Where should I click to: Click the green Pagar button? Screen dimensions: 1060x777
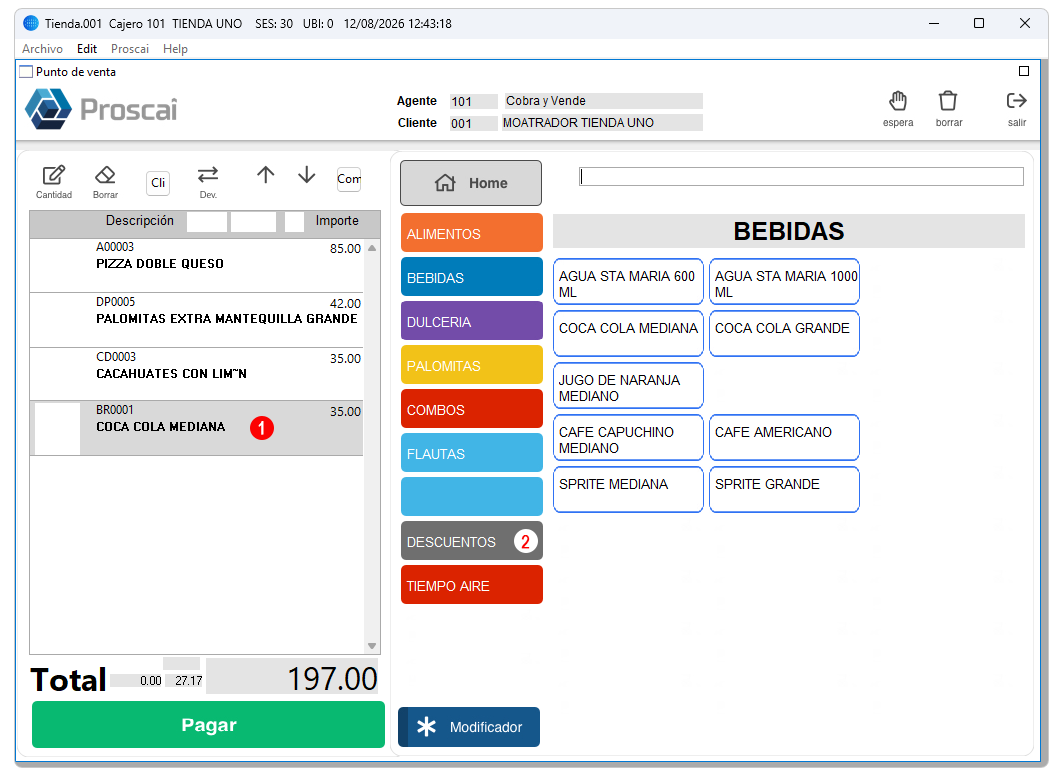coord(208,724)
